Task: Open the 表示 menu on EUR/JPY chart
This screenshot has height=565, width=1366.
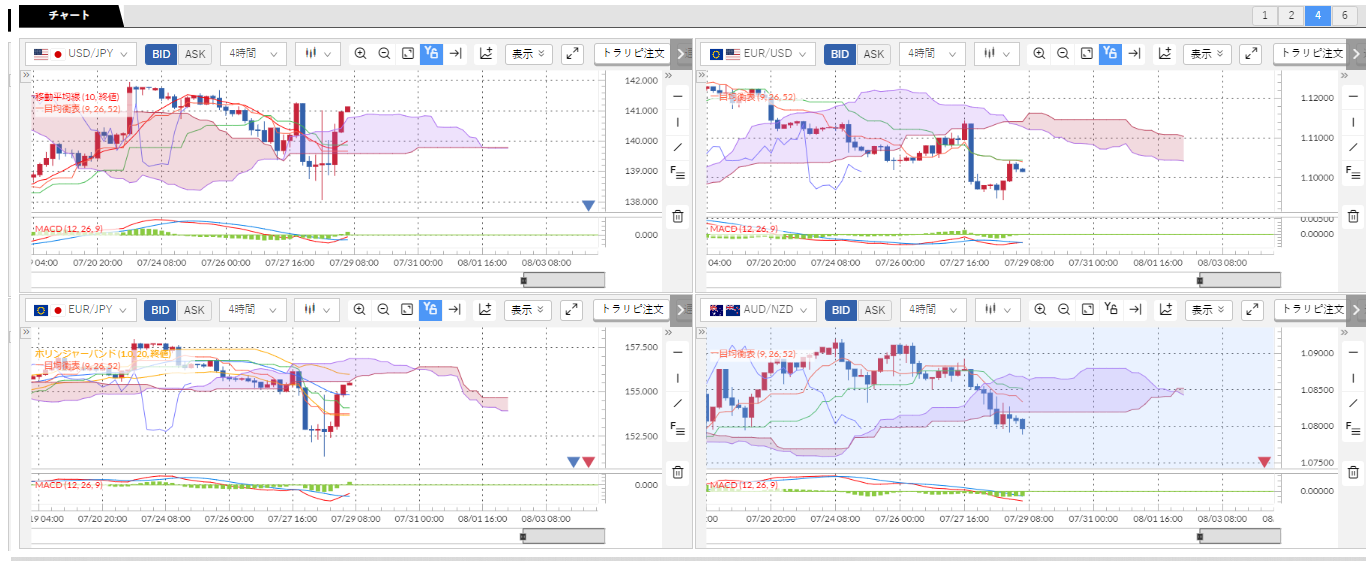Action: pyautogui.click(x=528, y=310)
